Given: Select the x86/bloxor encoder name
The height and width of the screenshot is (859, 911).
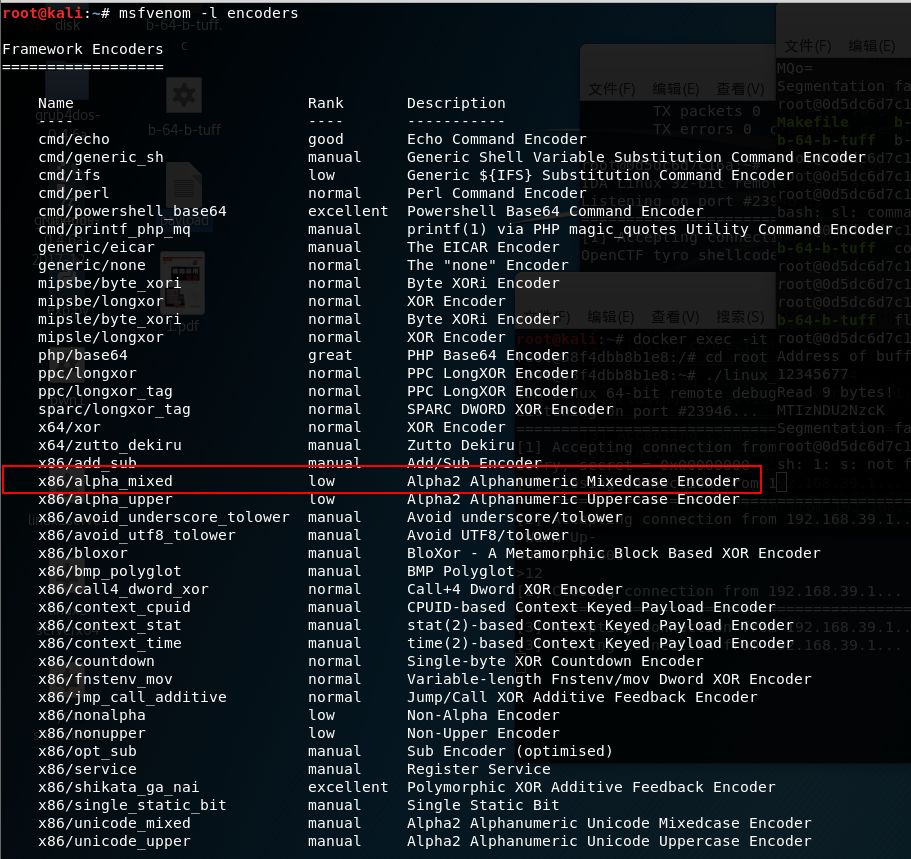Looking at the screenshot, I should [x=83, y=553].
